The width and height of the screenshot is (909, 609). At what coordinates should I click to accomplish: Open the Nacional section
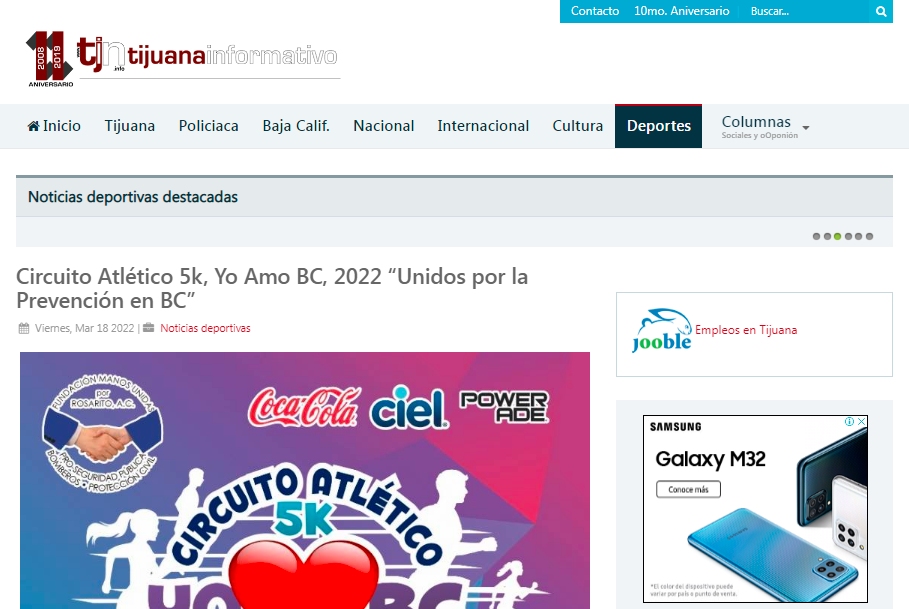coord(384,126)
